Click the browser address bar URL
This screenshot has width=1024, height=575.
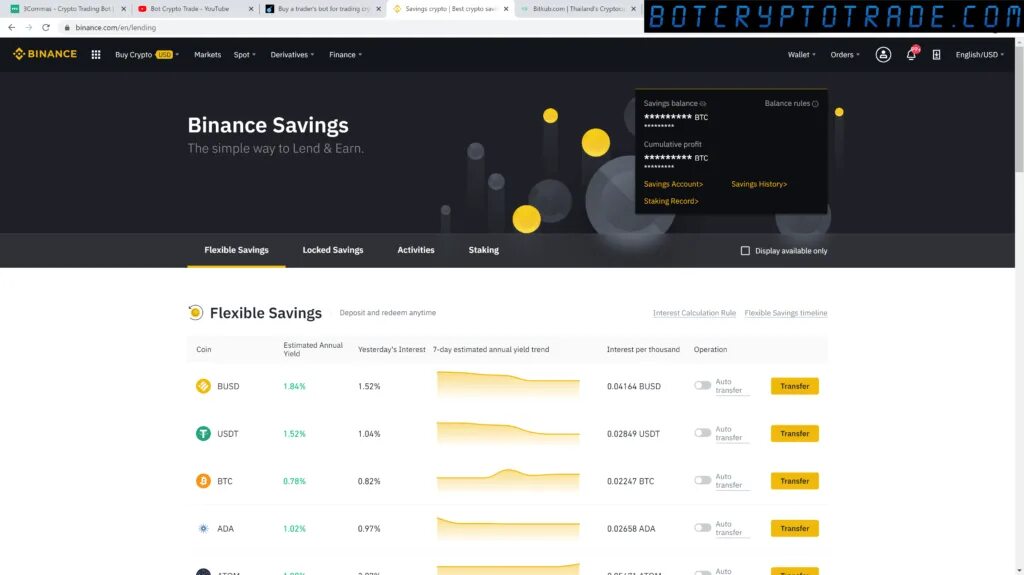tap(116, 27)
